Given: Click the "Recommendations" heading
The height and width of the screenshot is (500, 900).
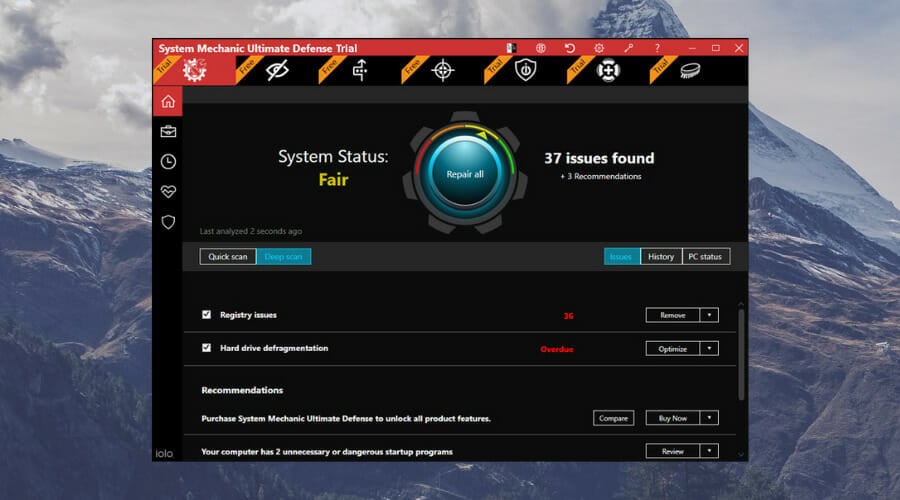Looking at the screenshot, I should [242, 390].
